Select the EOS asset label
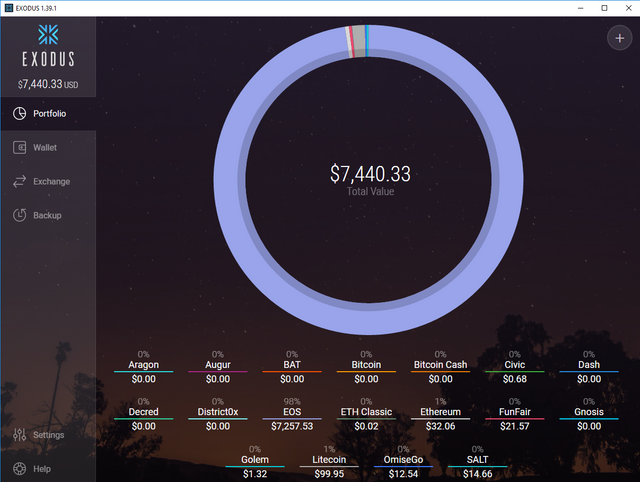This screenshot has height=482, width=640. pos(292,412)
